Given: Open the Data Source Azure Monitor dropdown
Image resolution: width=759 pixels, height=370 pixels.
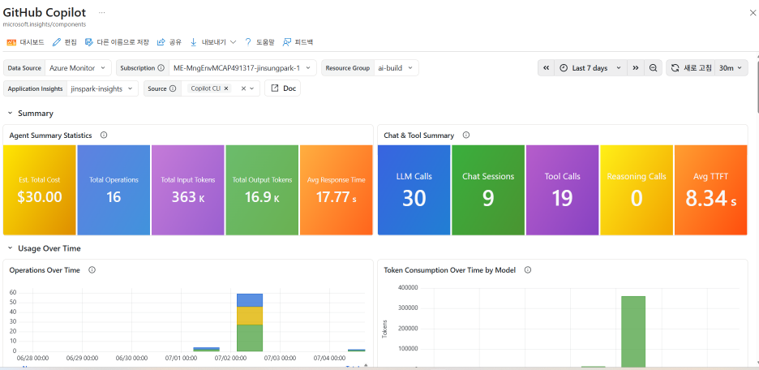Looking at the screenshot, I should pyautogui.click(x=77, y=68).
